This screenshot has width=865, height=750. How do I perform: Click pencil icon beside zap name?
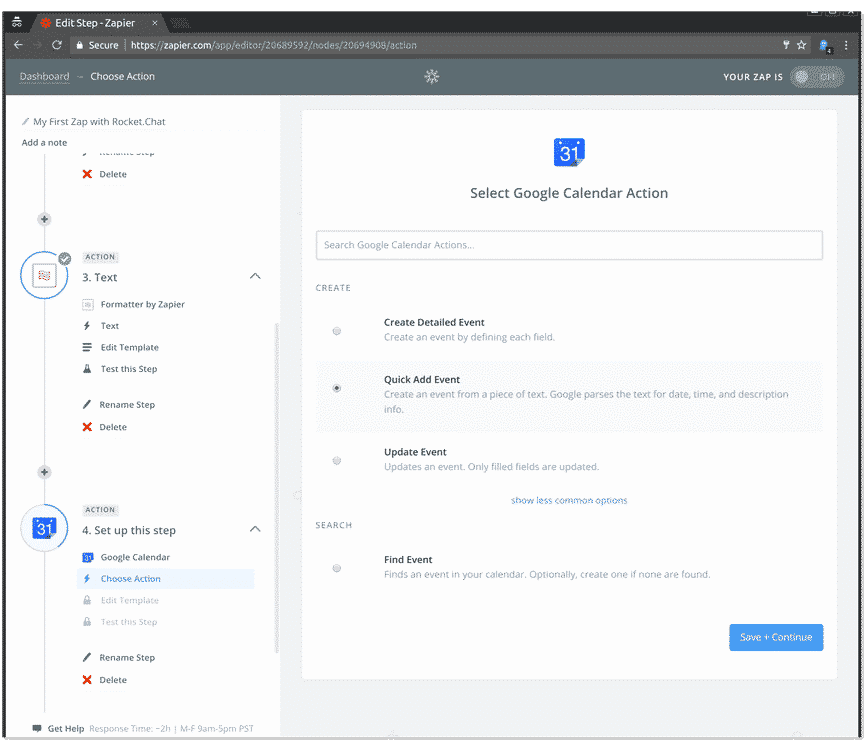tap(25, 121)
